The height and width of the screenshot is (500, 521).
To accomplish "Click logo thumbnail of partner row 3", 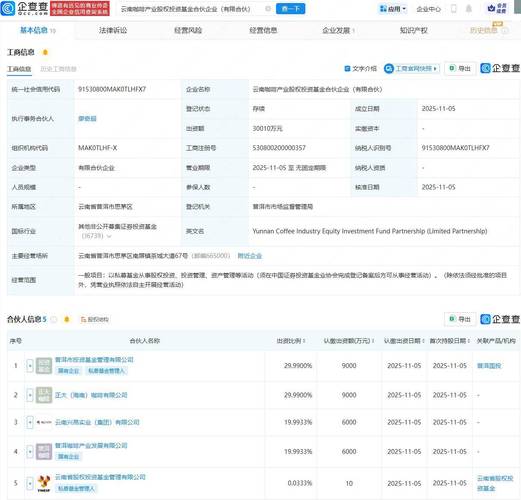I will click(44, 422).
